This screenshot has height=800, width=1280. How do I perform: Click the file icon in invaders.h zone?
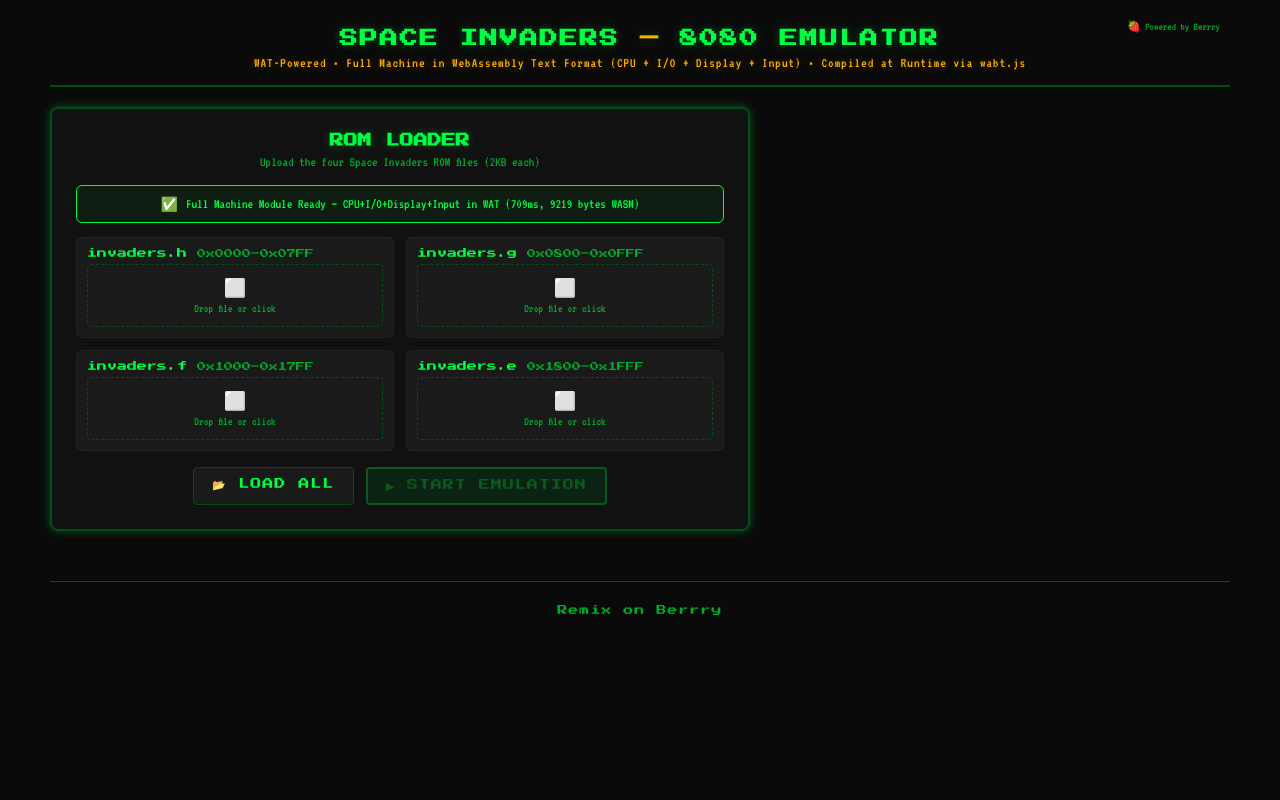click(234, 287)
